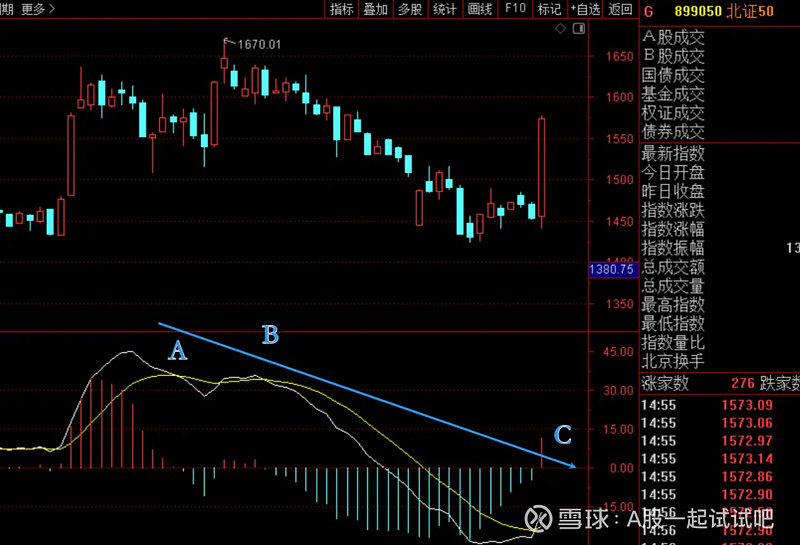Click the 返回 back button
The width and height of the screenshot is (800, 545).
pos(620,9)
